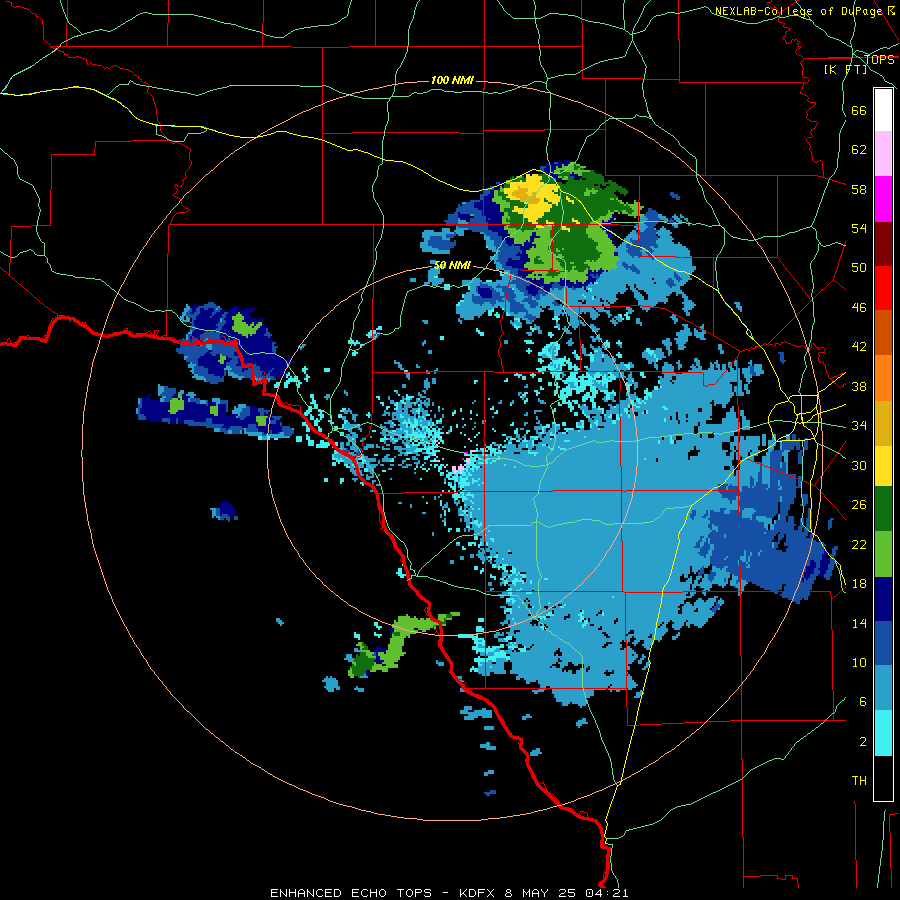Click the gold legend swatch
The width and height of the screenshot is (900, 900).
click(x=883, y=422)
